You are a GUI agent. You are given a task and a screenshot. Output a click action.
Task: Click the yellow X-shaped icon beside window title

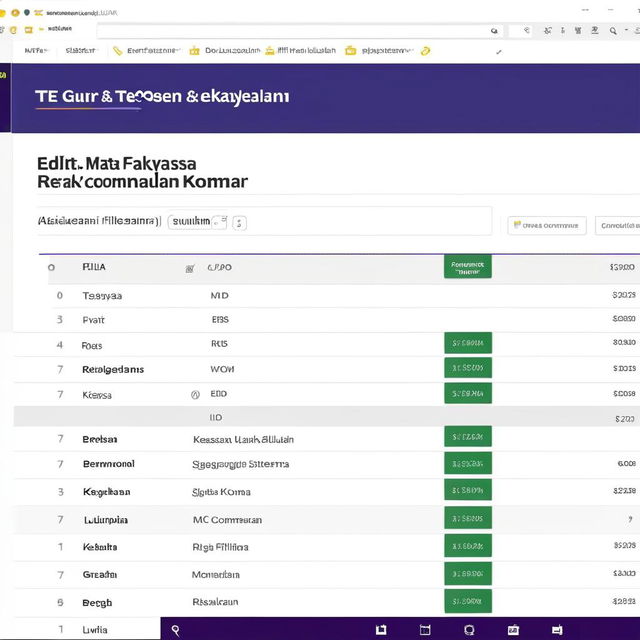[38, 13]
